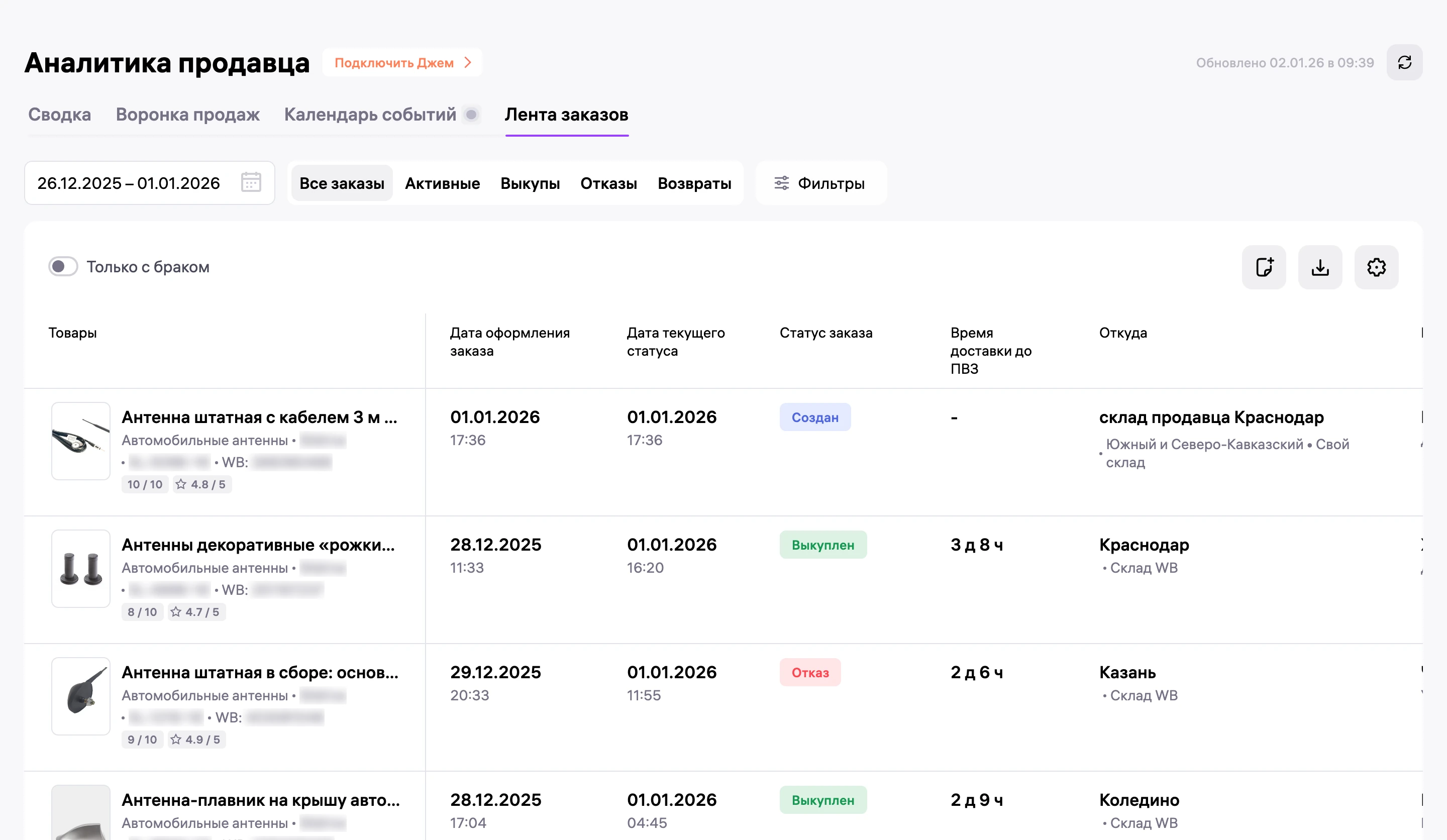1447x840 pixels.
Task: Select the Отказы order filter
Action: pos(608,184)
